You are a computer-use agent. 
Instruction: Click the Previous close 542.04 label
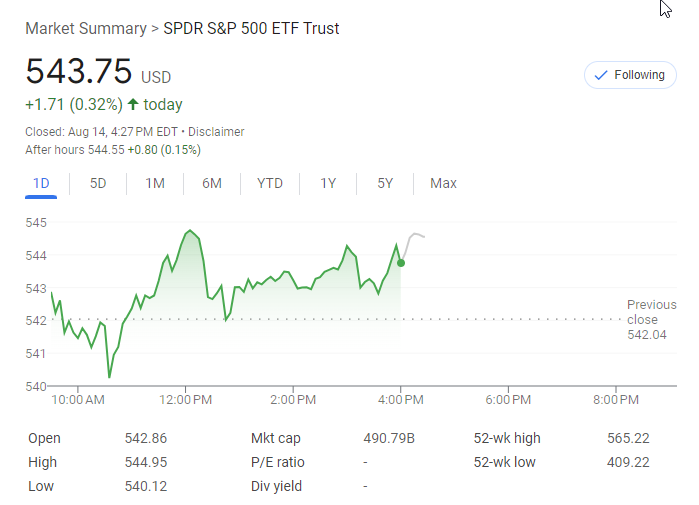(650, 320)
